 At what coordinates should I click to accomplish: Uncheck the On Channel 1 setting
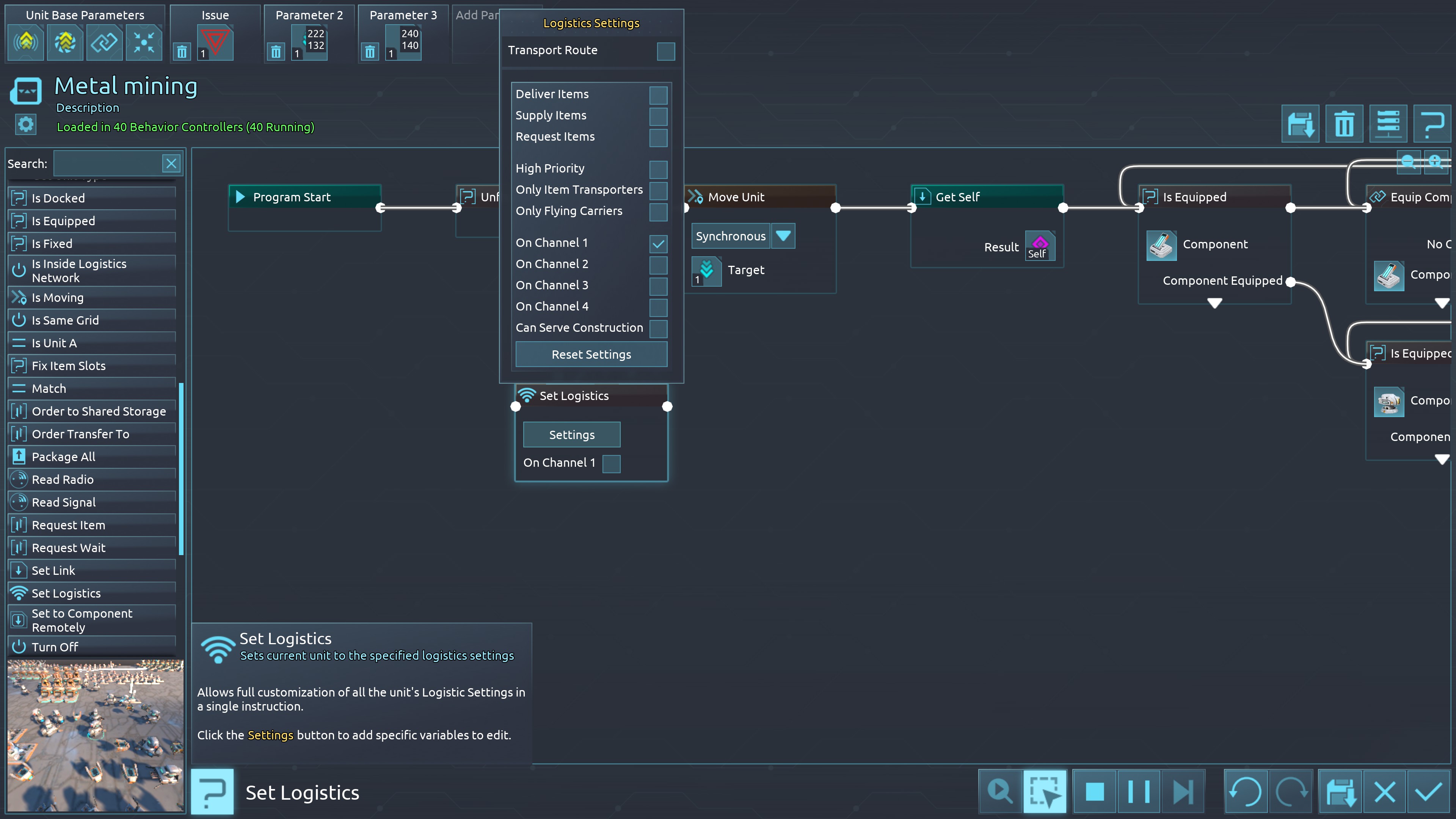coord(658,243)
